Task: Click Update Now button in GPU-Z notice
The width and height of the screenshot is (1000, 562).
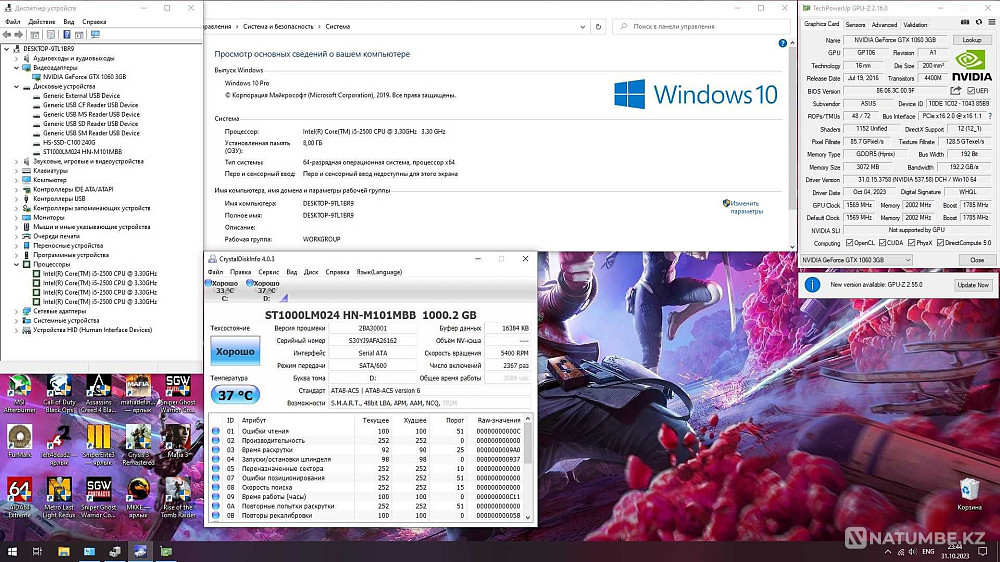Action: [x=973, y=285]
